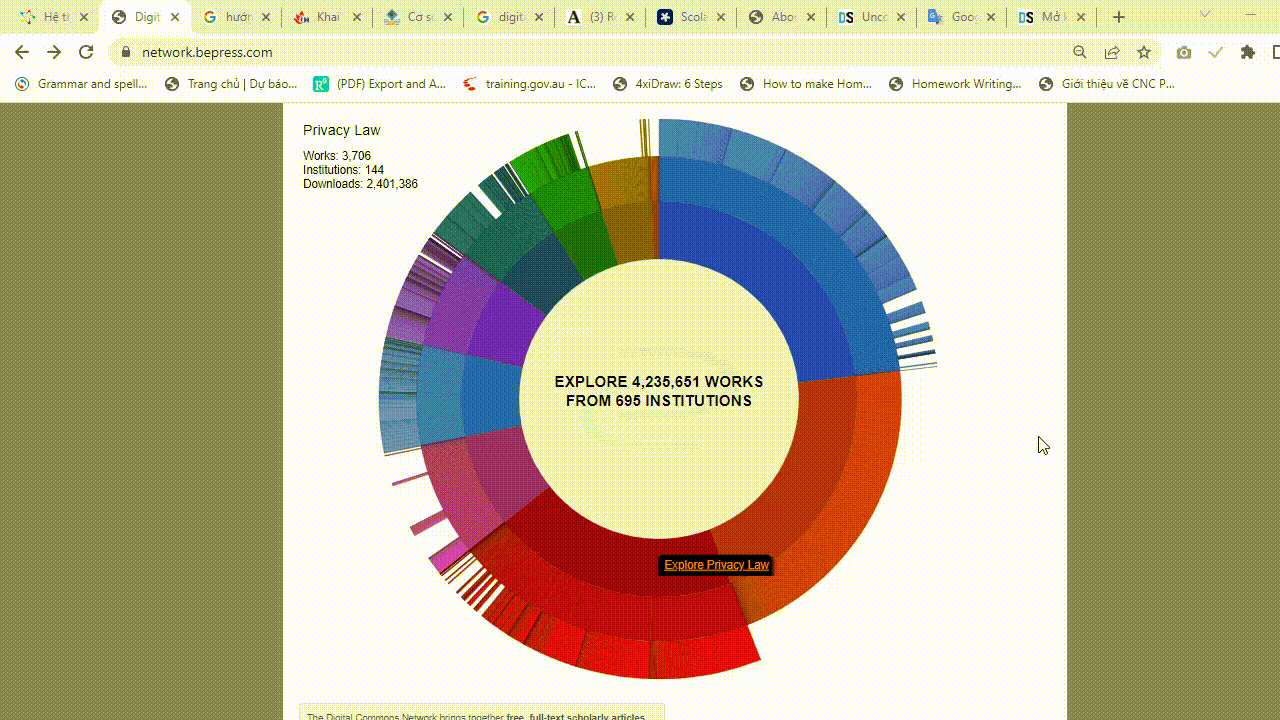Open '4xiDraw: 6 Steps' bookmark
Screen dimensions: 1280x720
(x=667, y=84)
